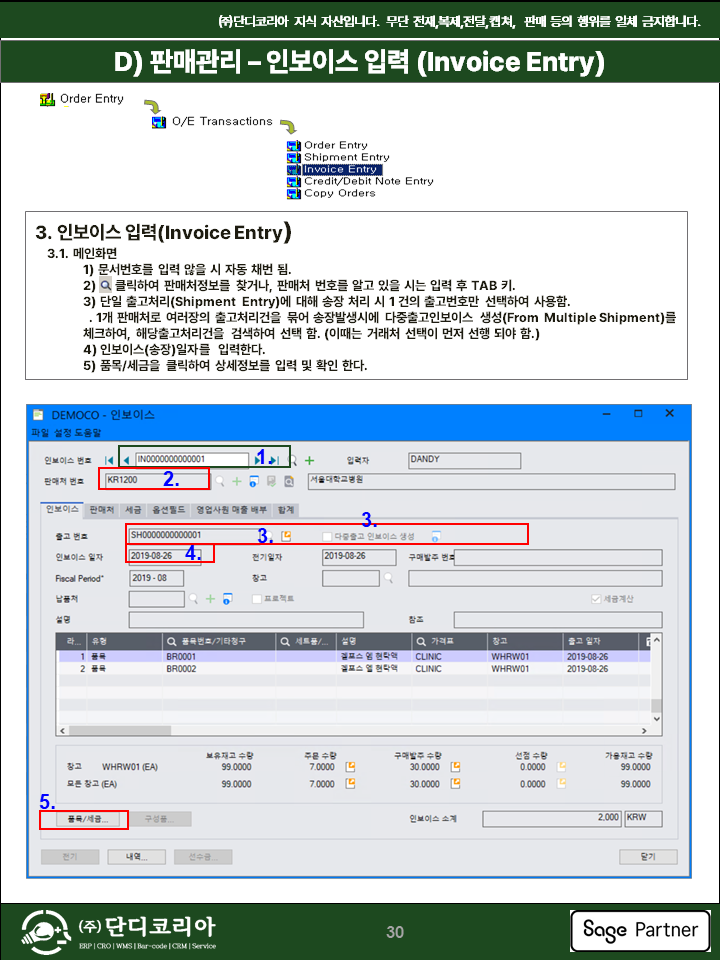Image resolution: width=720 pixels, height=960 pixels.
Task: Open Order Entry module icon in top tree
Action: coord(47,99)
